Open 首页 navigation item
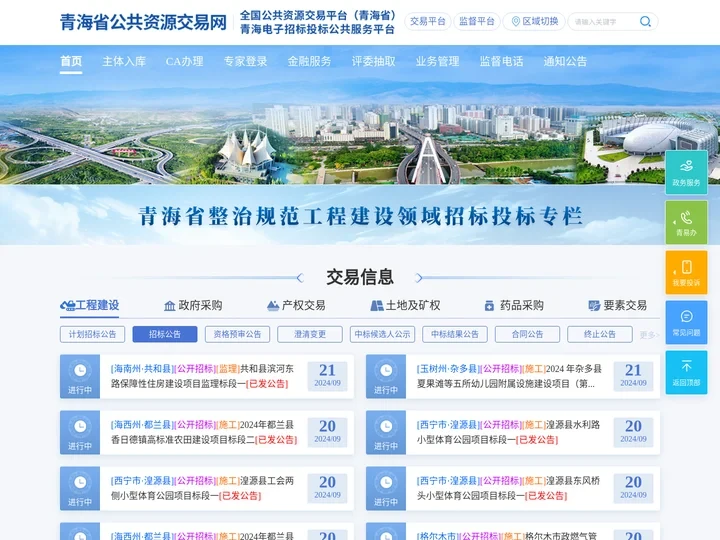 point(71,61)
